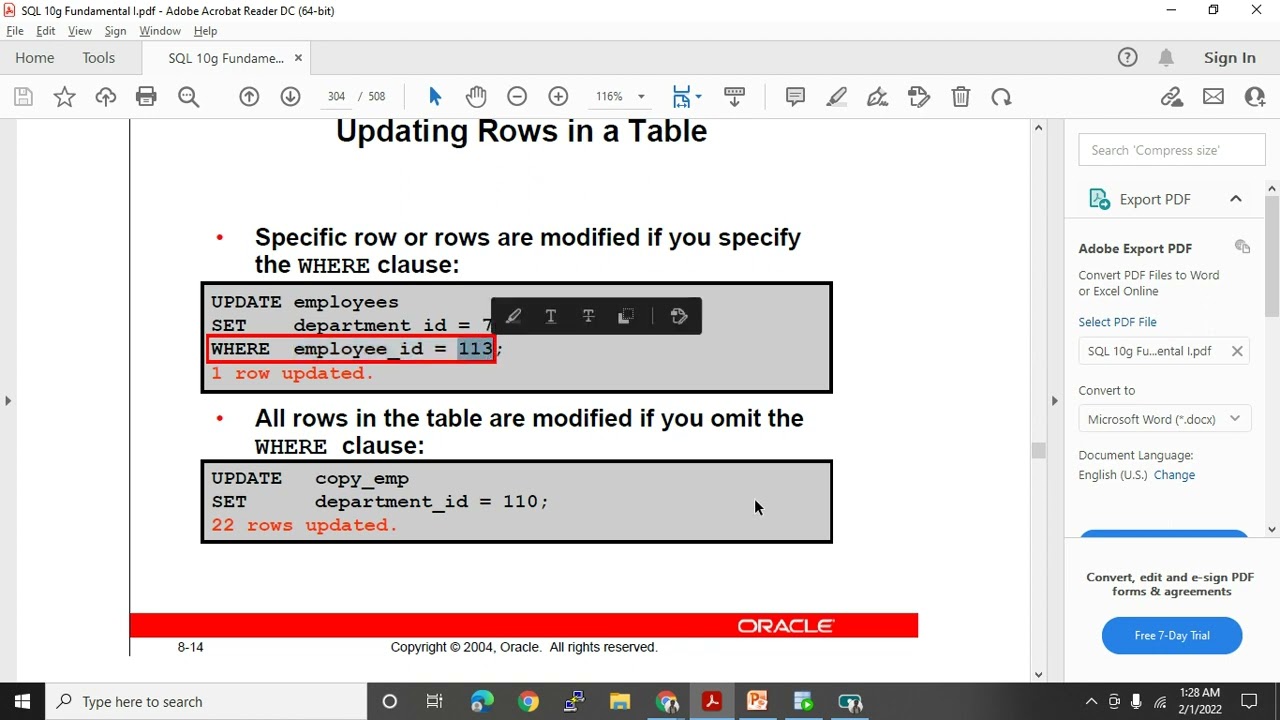Open PowerPoint from the taskbar
This screenshot has width=1280, height=720.
click(x=757, y=702)
